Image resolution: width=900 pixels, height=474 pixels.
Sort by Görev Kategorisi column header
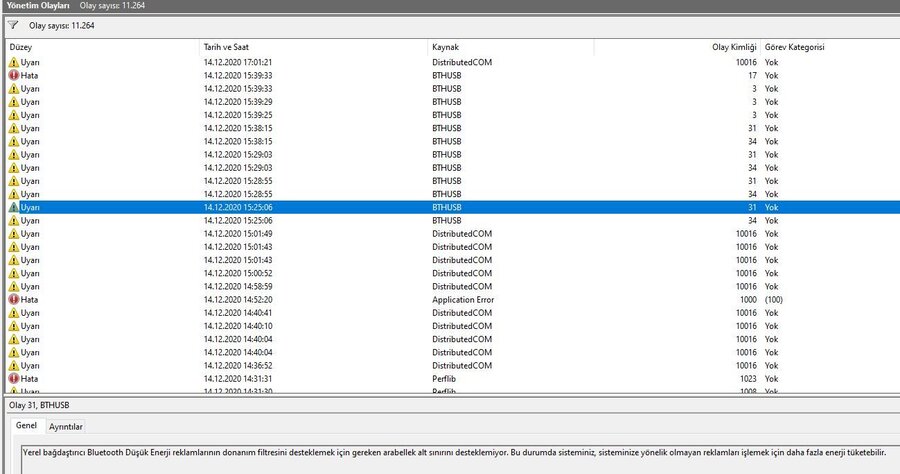click(794, 47)
